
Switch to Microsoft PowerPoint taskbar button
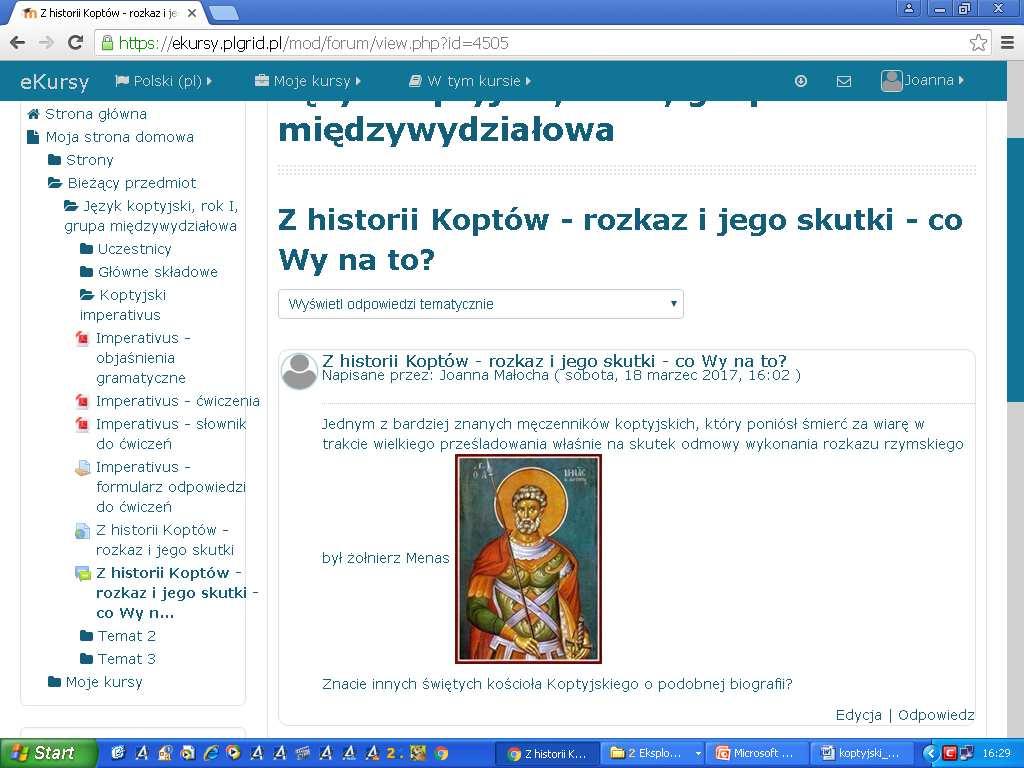point(758,753)
